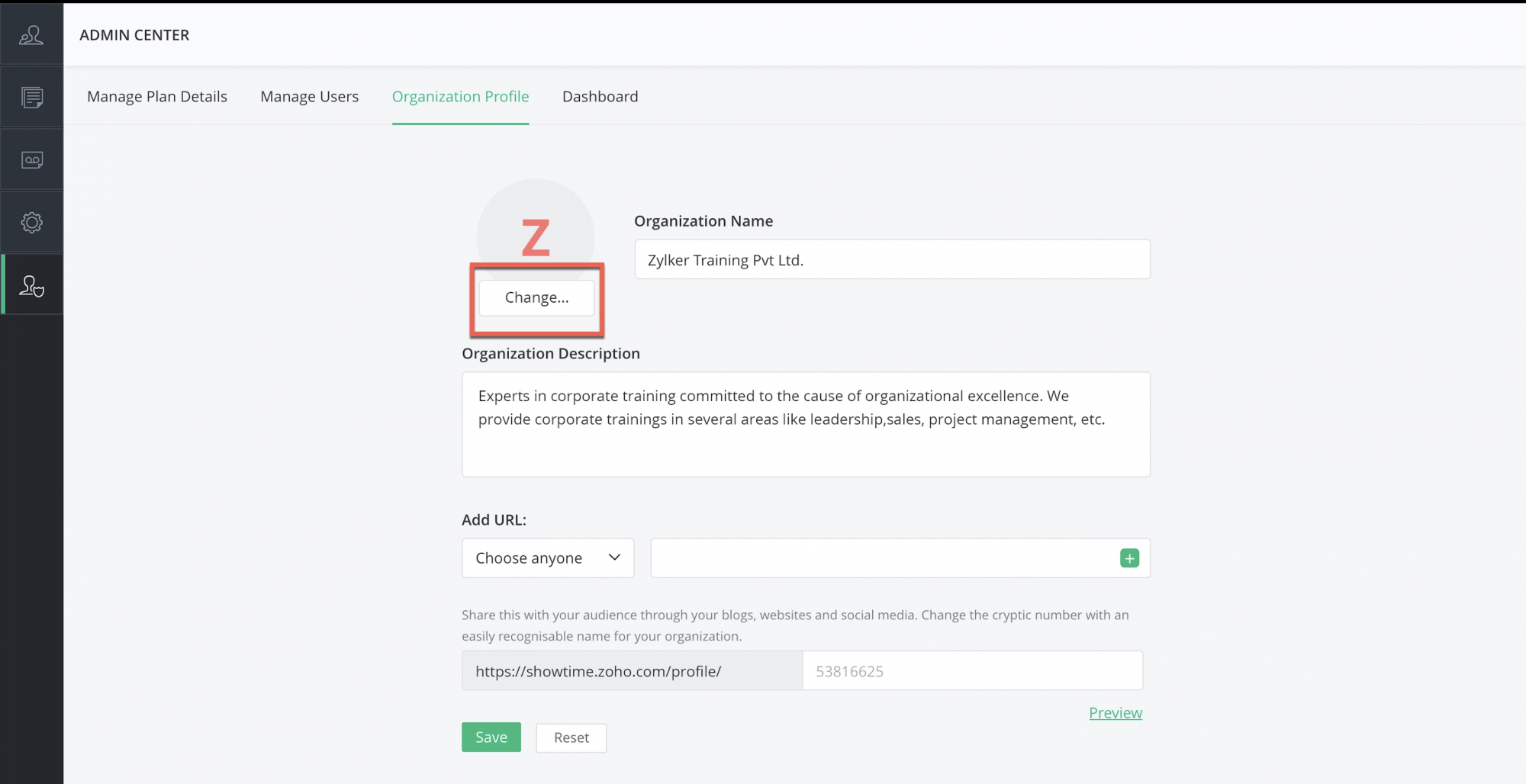Image resolution: width=1526 pixels, height=784 pixels.
Task: Click the green plus add URL icon
Action: pos(1129,558)
